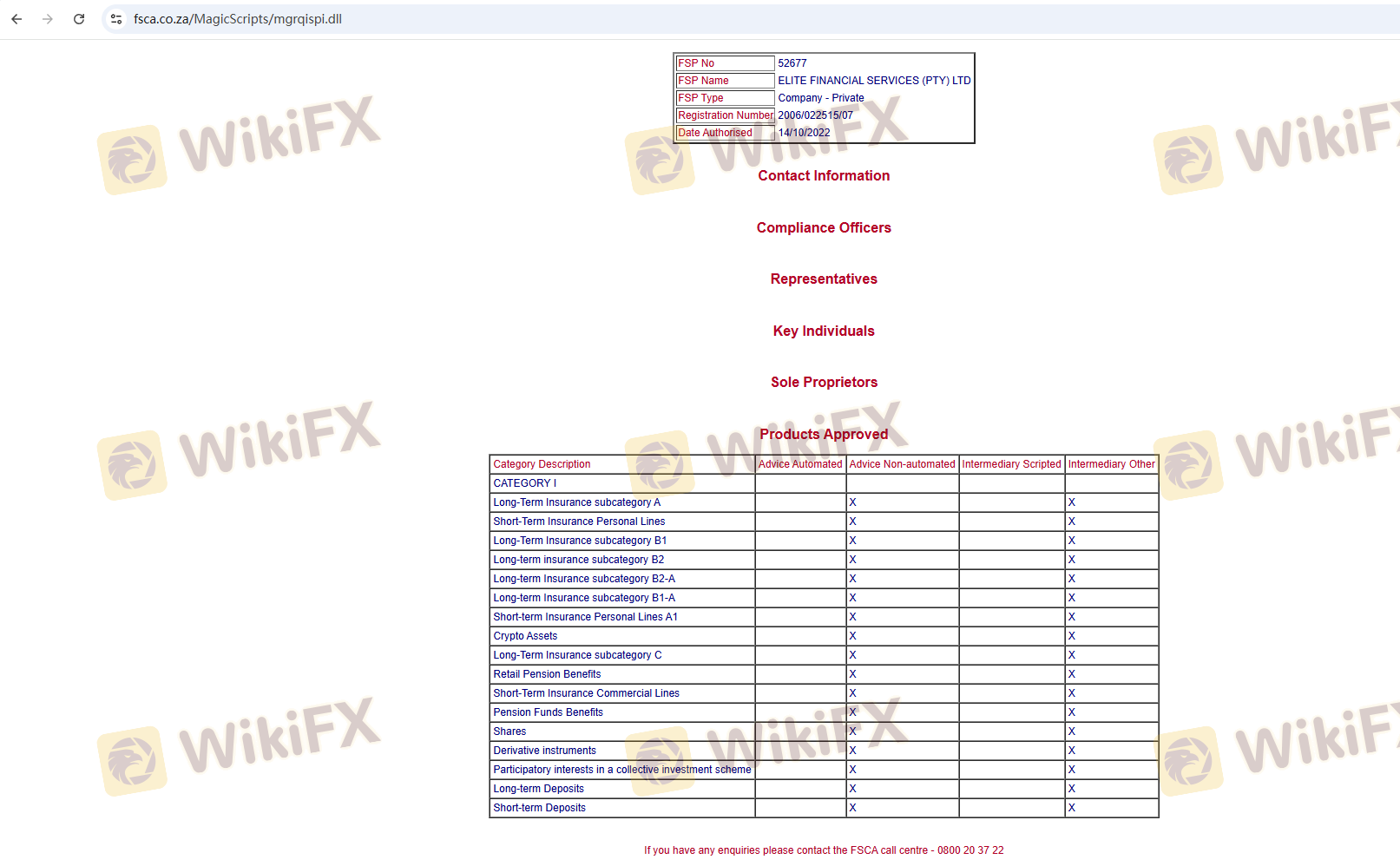Select the Sole Proprietors heading
The height and width of the screenshot is (866, 1400).
click(x=823, y=383)
